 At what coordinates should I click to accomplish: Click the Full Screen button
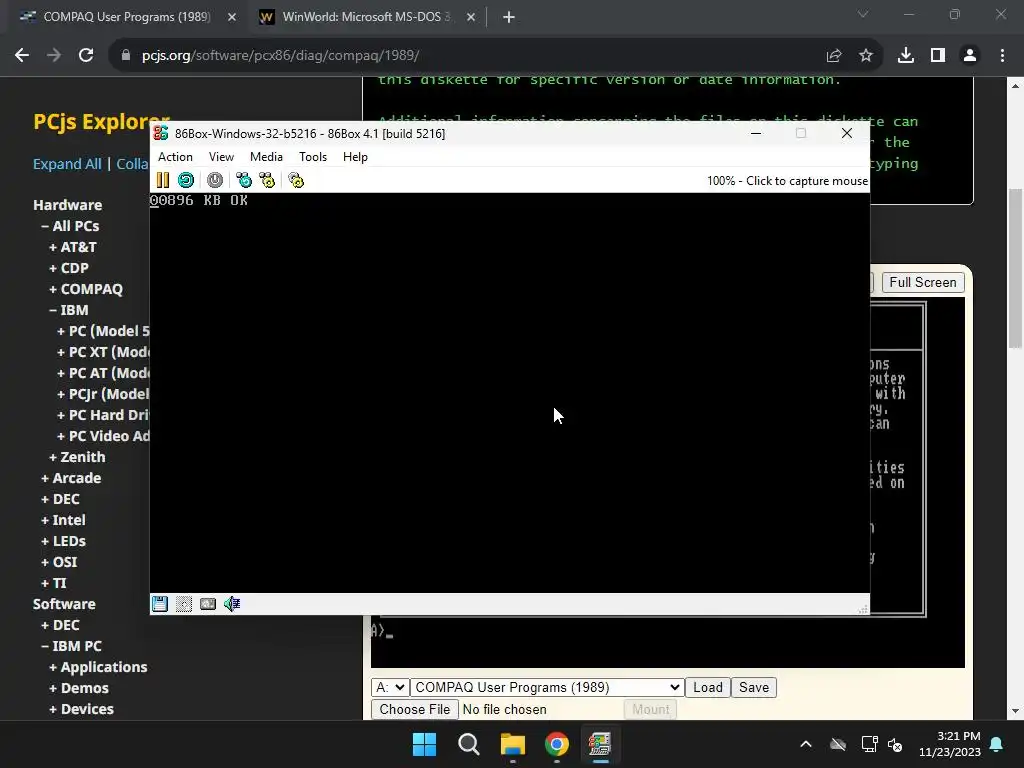[923, 282]
